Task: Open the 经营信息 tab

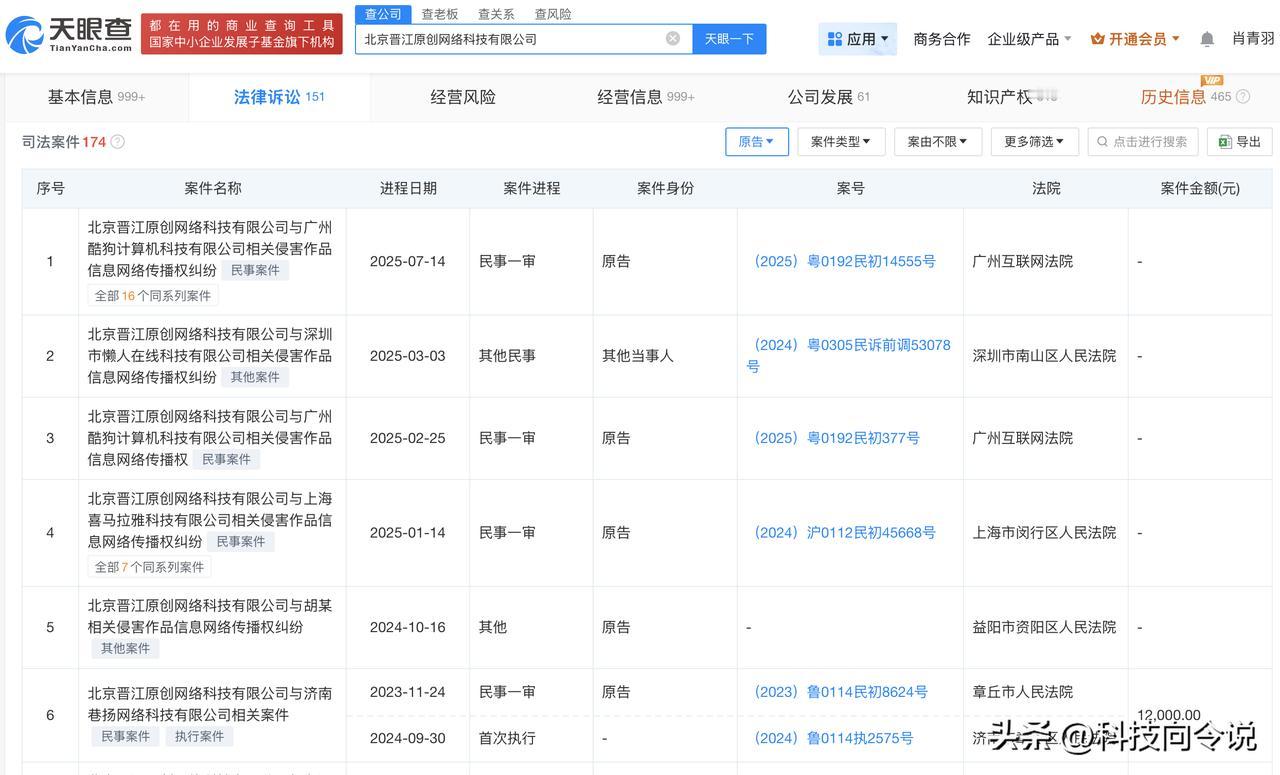Action: tap(646, 97)
